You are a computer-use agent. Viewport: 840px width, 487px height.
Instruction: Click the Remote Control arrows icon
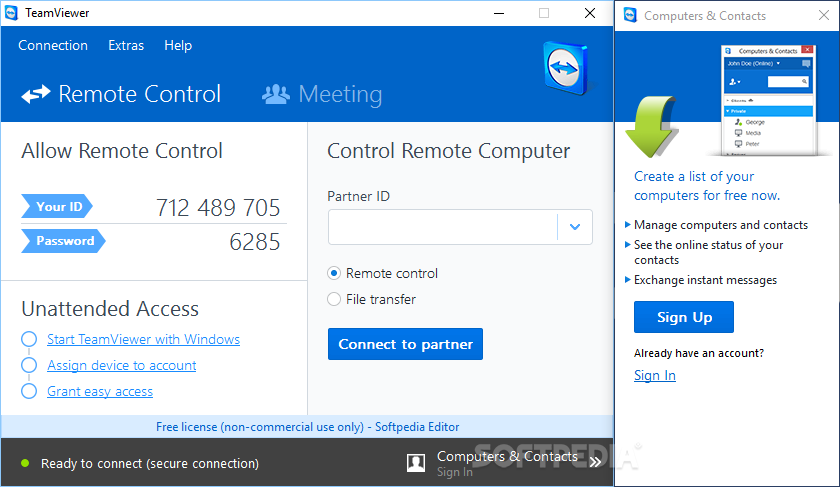(36, 95)
